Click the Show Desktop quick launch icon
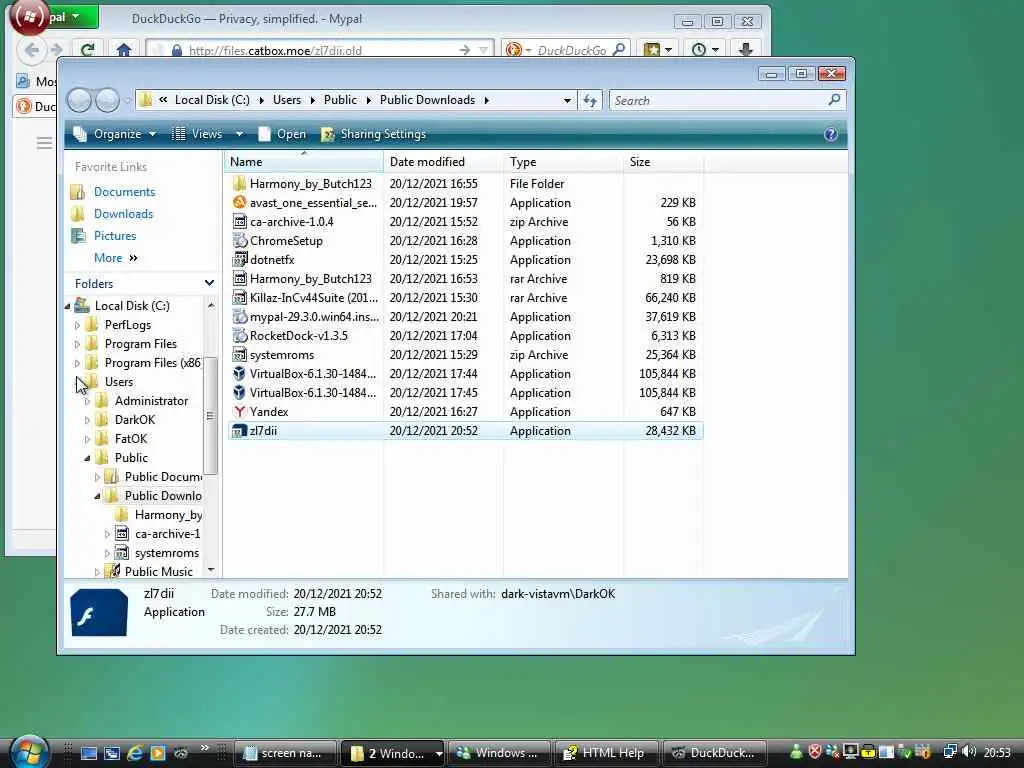Screen dimensions: 1024x768 [89, 753]
